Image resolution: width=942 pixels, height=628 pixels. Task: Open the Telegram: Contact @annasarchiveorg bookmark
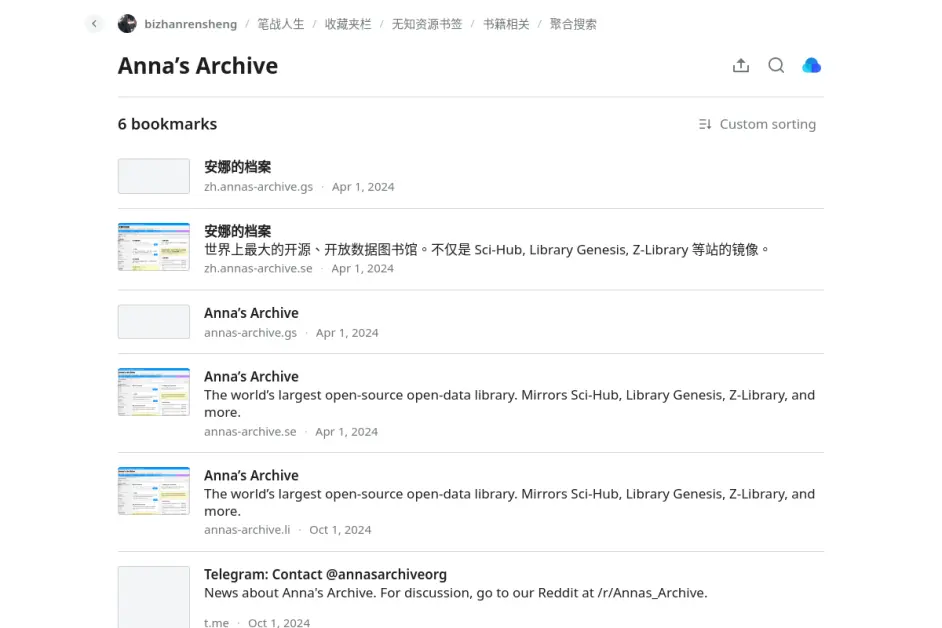click(x=325, y=574)
